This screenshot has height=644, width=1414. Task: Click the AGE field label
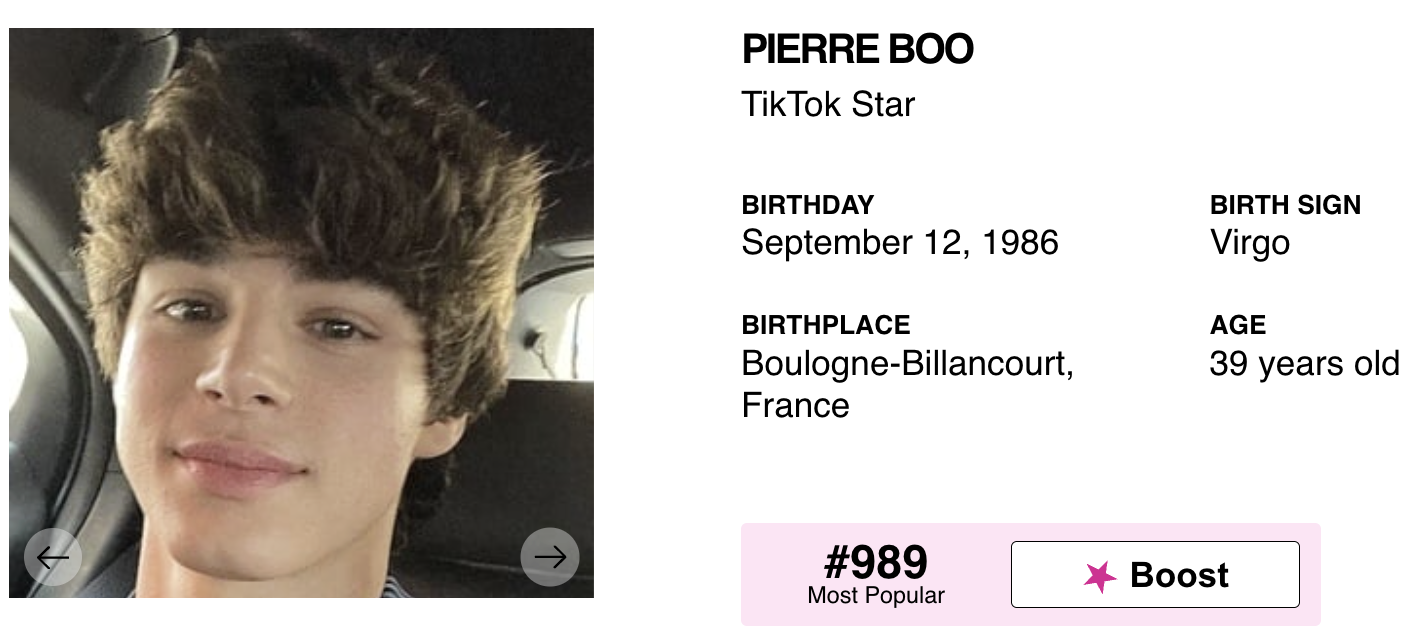pyautogui.click(x=1237, y=325)
